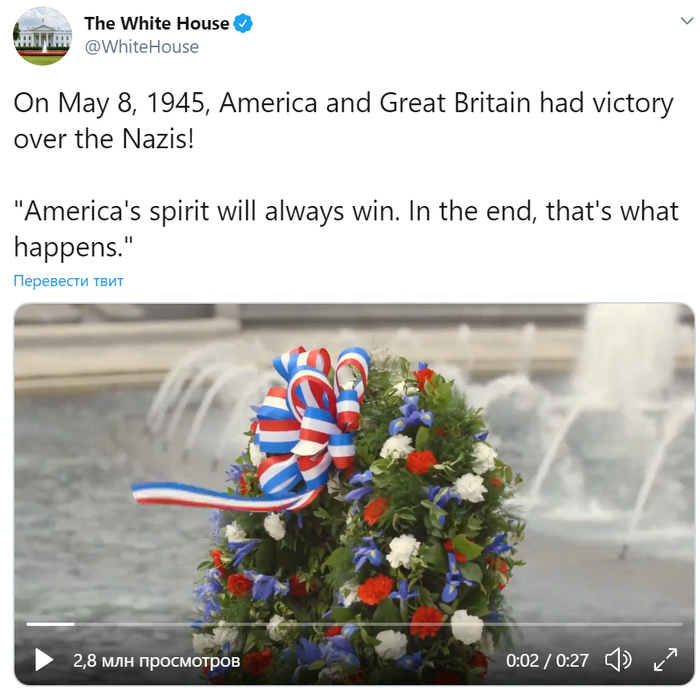
Task: Click the 'Перевести твит' translate link
Action: click(x=68, y=281)
